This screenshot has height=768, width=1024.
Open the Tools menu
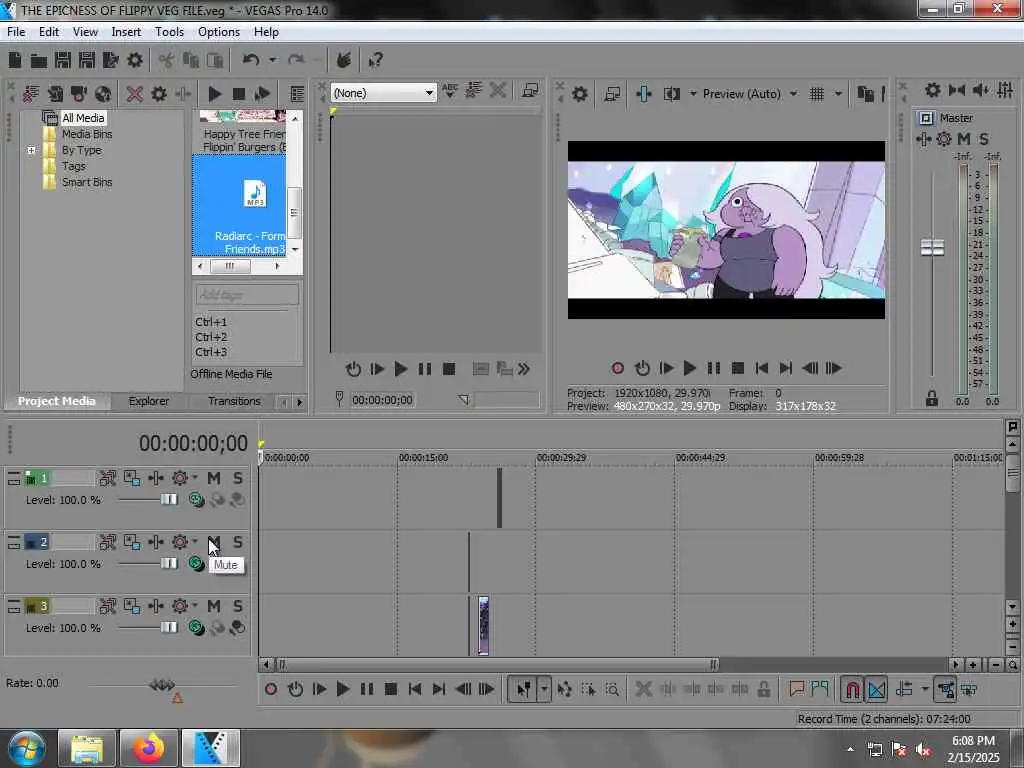[x=169, y=32]
